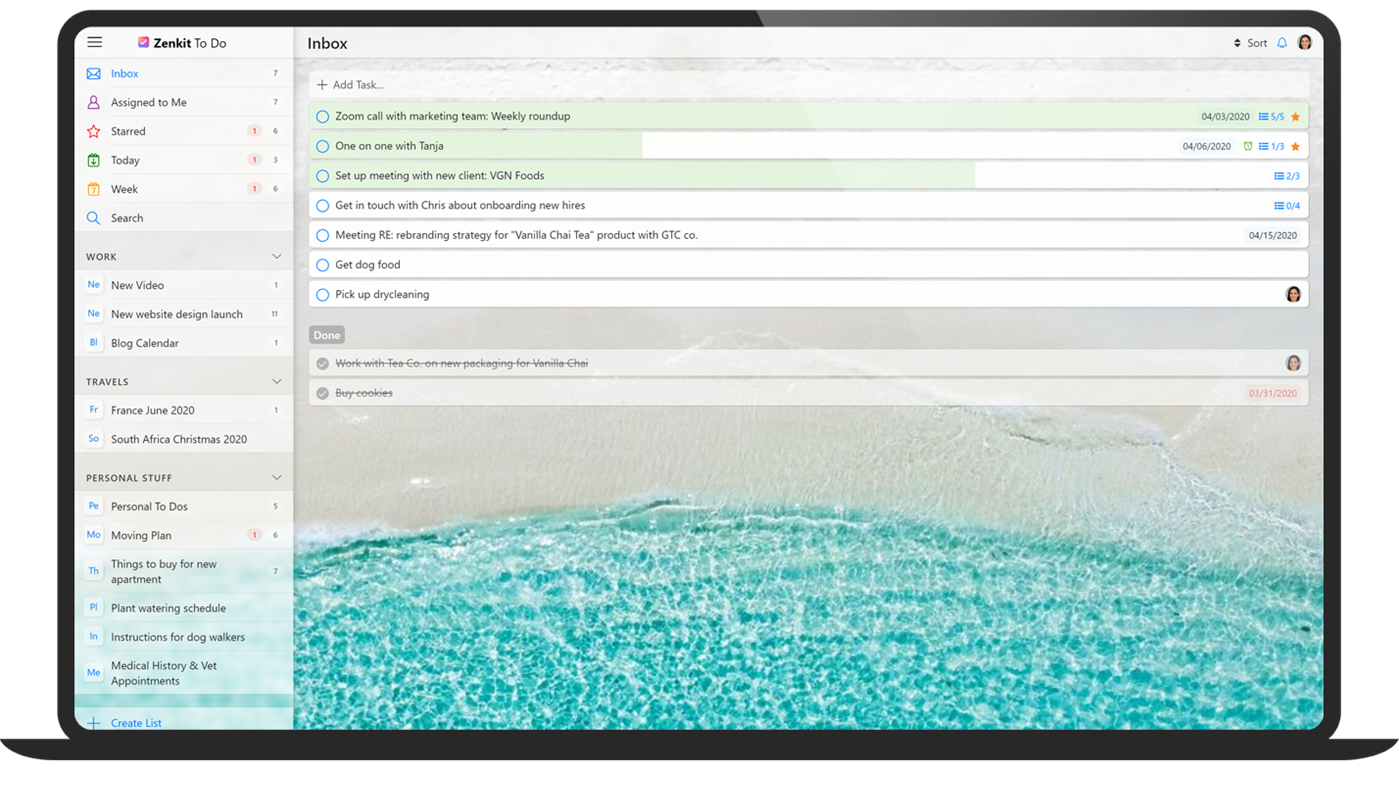Open the main hamburger menu

(94, 42)
